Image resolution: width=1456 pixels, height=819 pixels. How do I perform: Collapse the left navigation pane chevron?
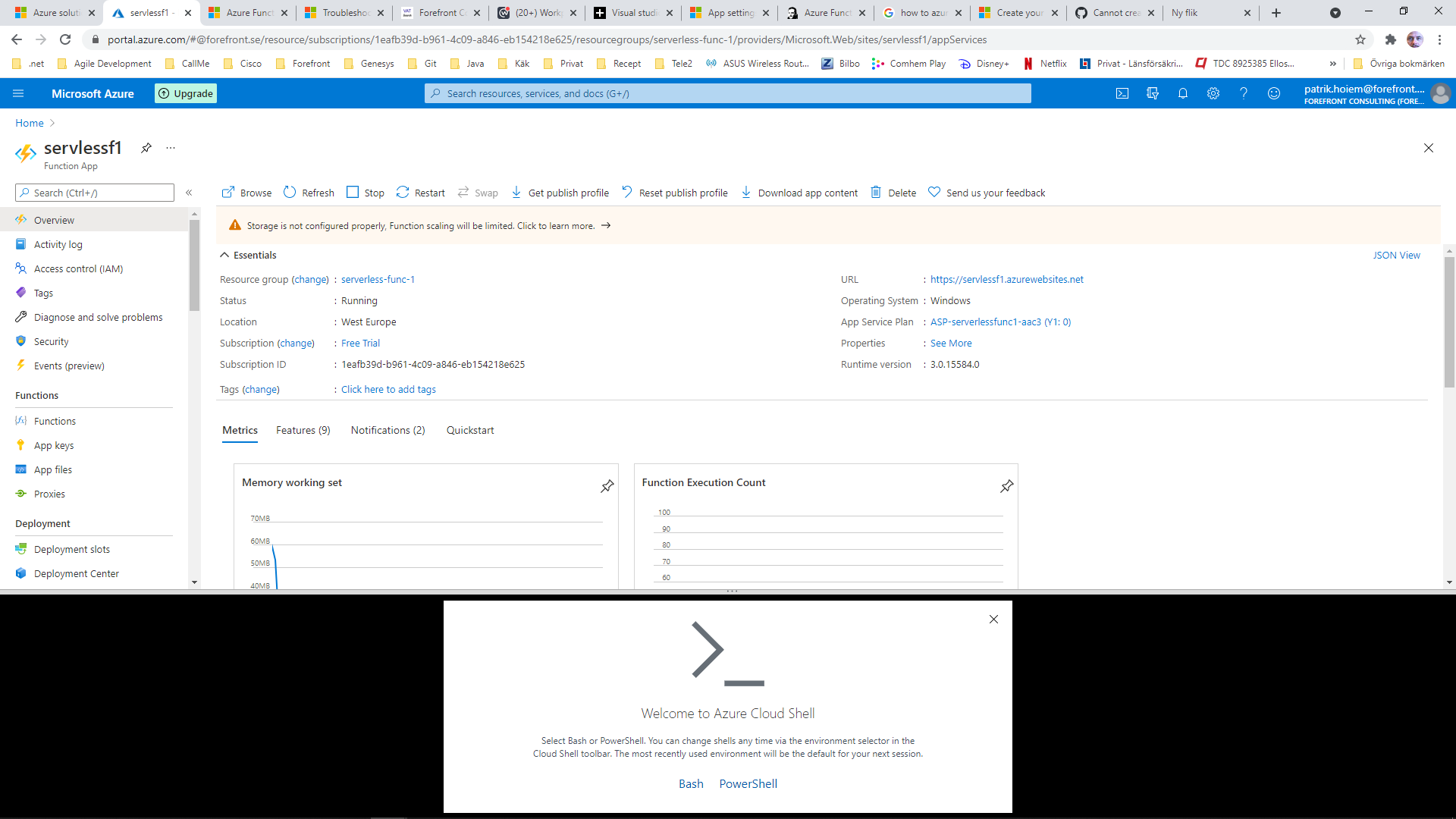point(189,193)
